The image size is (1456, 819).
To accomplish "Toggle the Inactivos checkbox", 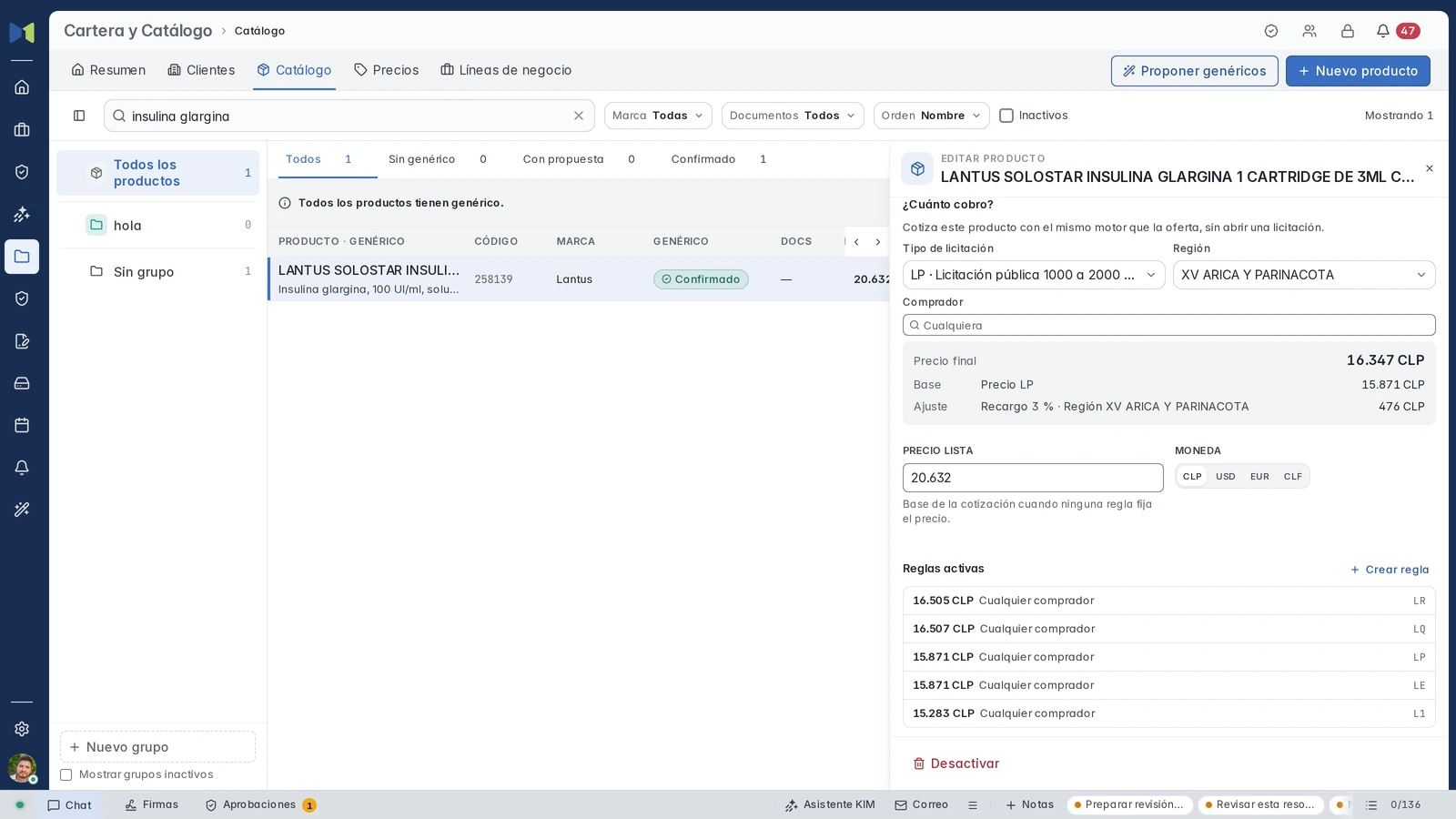I will (1006, 116).
